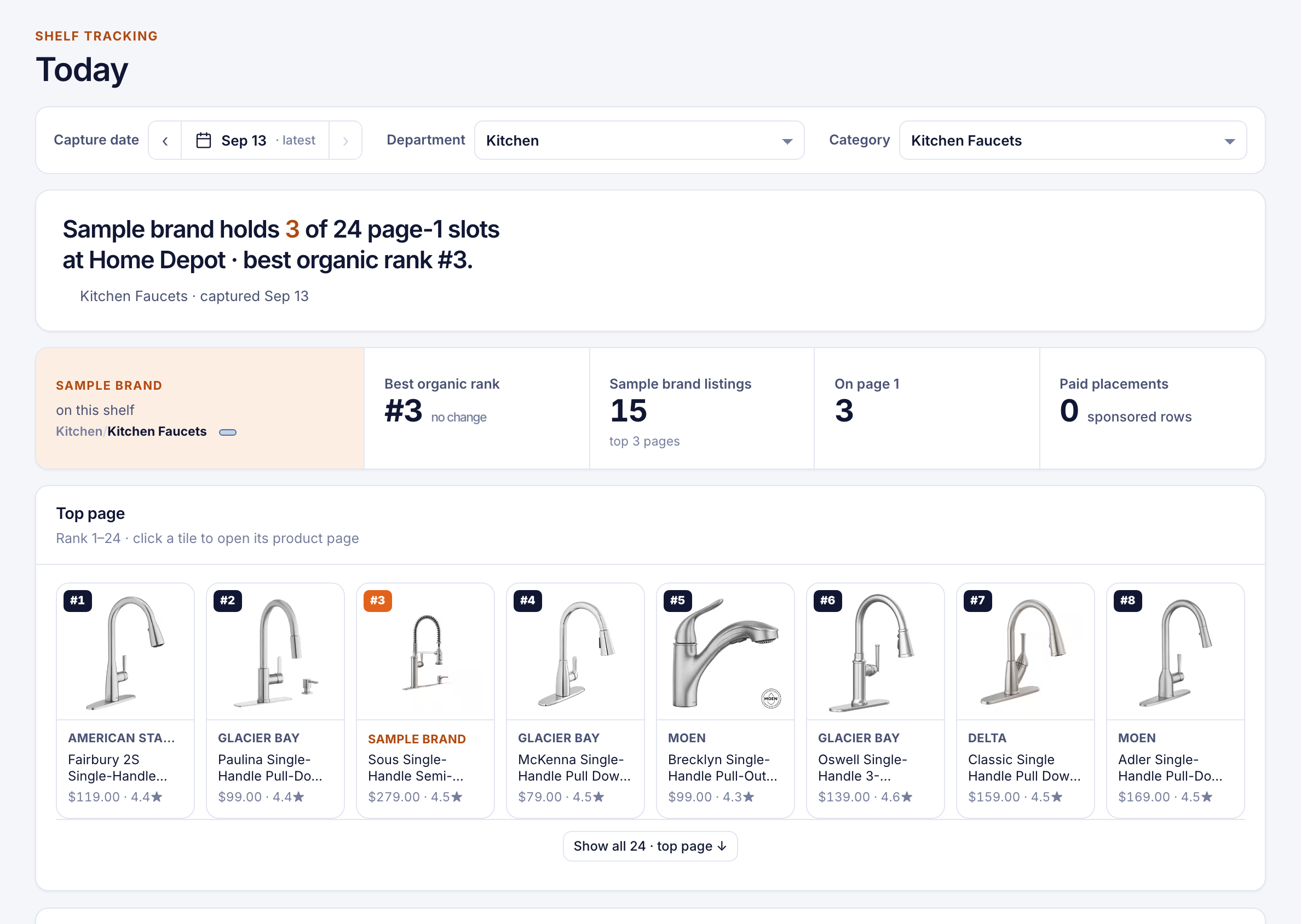Click On page 1 value 3
1301x924 pixels.
[x=844, y=411]
